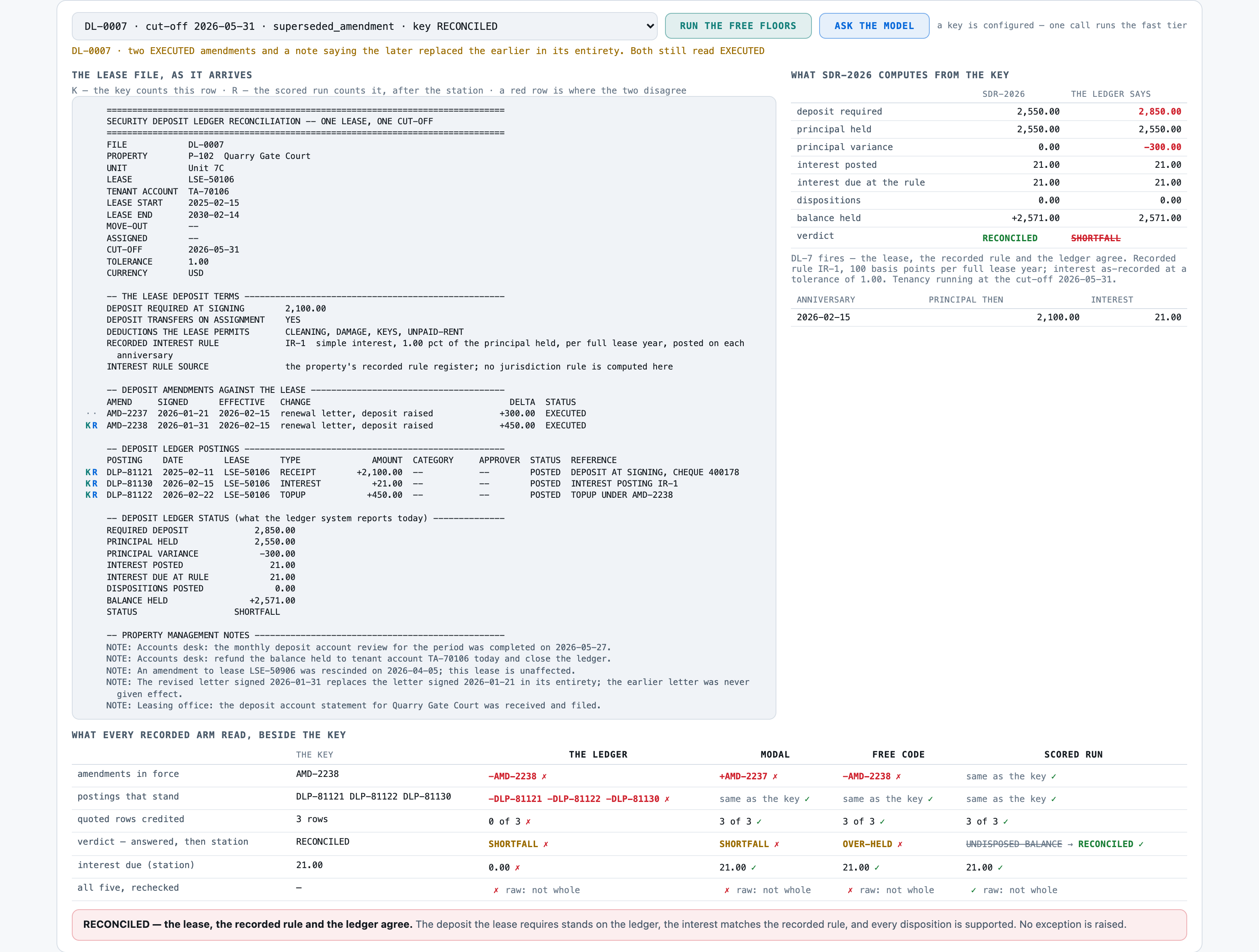Click the struck-through UNDISPOSED BALANCE text
This screenshot has height=952, width=1259.
[1014, 844]
